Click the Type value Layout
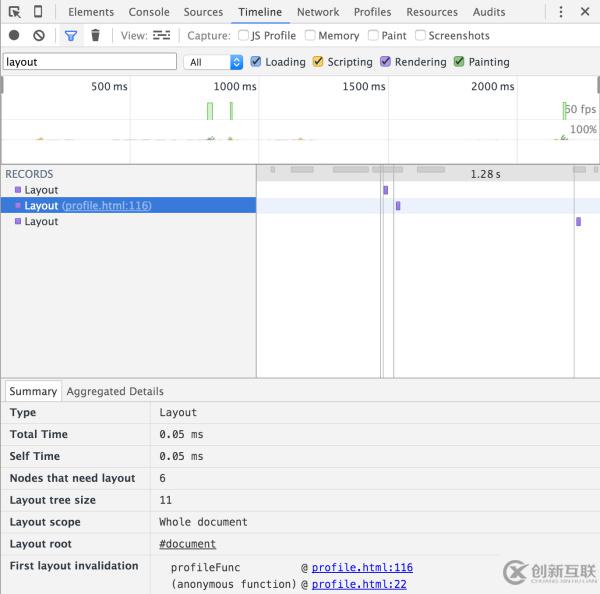The image size is (600, 594). 178,413
